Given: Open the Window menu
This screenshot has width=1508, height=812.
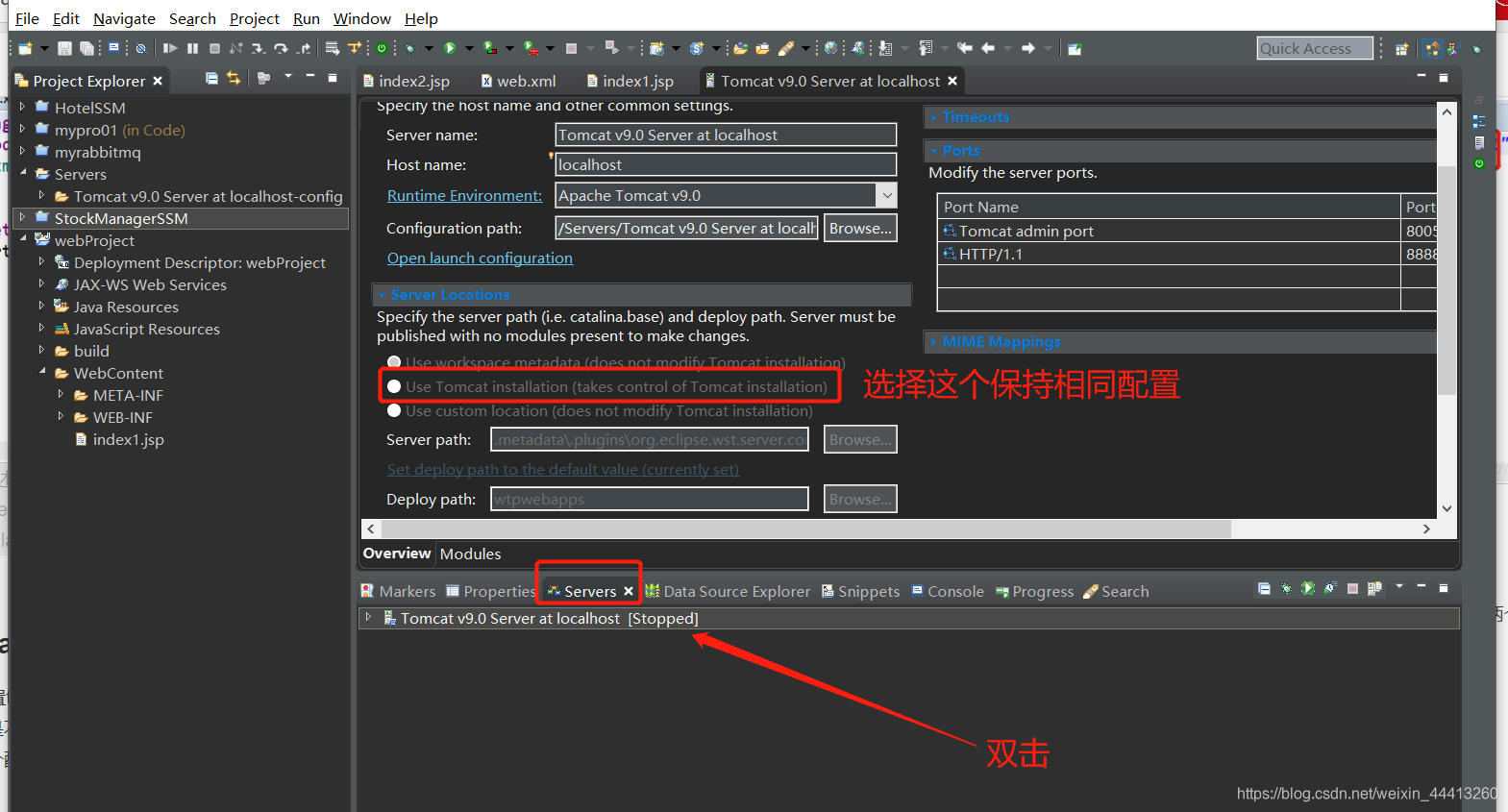Looking at the screenshot, I should pyautogui.click(x=361, y=18).
